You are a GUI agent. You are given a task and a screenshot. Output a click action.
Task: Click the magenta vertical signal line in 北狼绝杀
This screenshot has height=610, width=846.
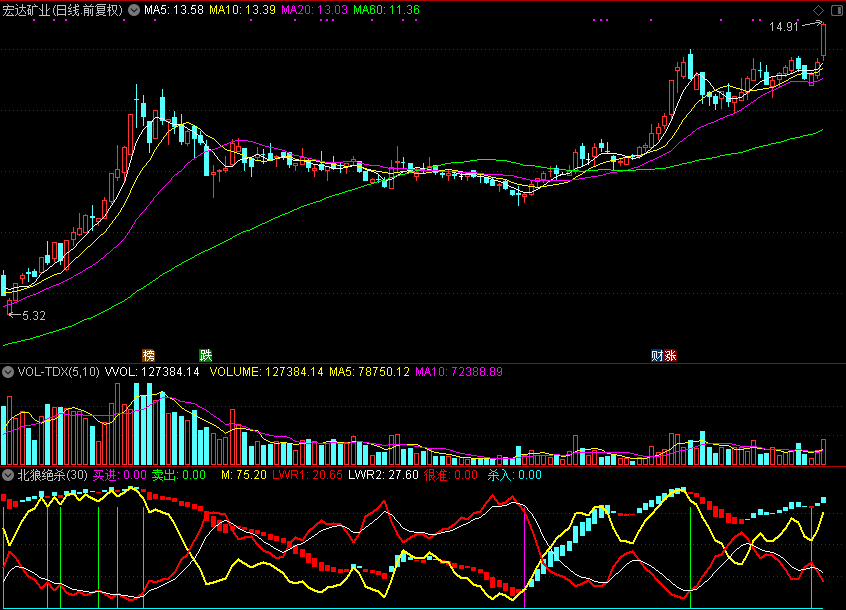[x=524, y=557]
